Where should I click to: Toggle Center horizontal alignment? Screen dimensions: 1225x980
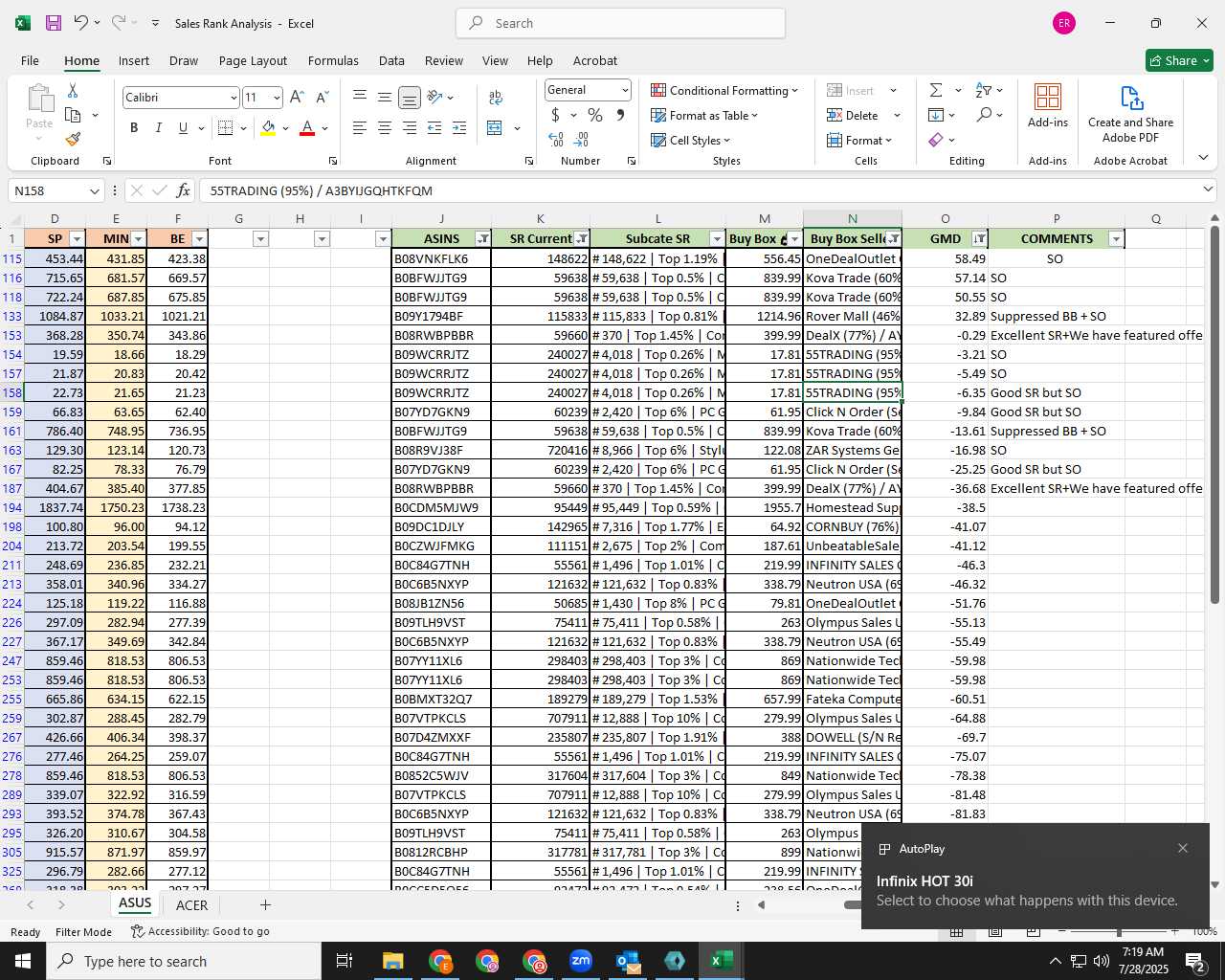tap(385, 128)
